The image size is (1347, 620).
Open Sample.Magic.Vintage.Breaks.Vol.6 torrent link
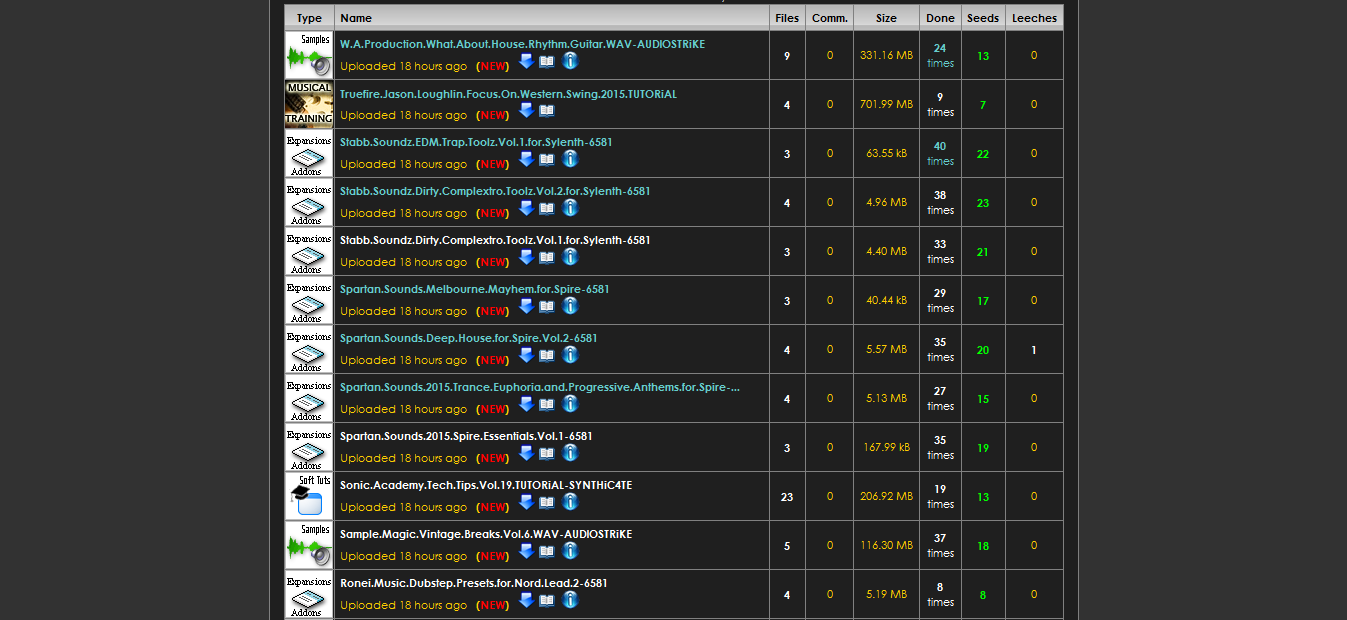[486, 535]
